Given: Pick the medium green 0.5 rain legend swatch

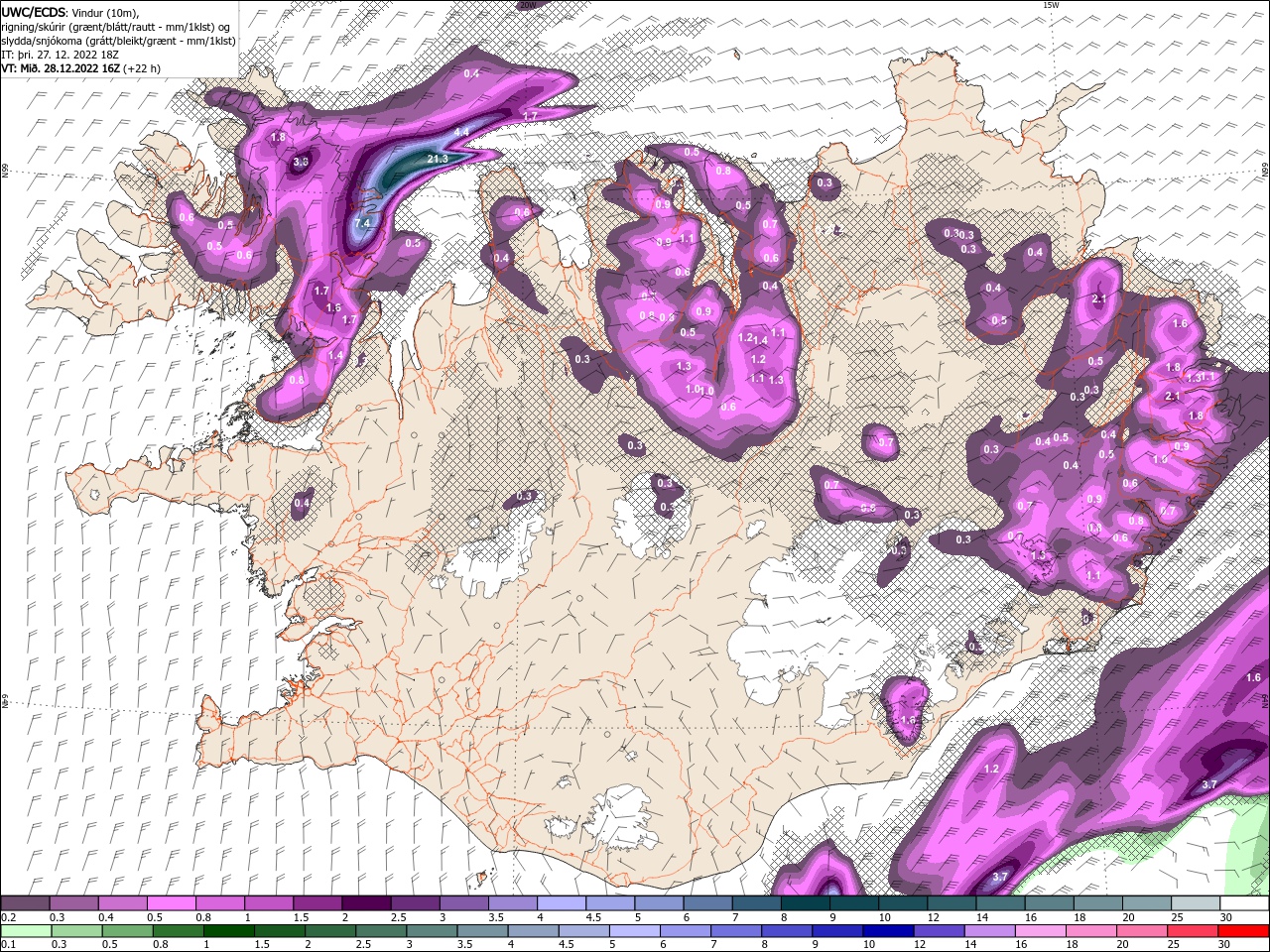Looking at the screenshot, I should [128, 931].
